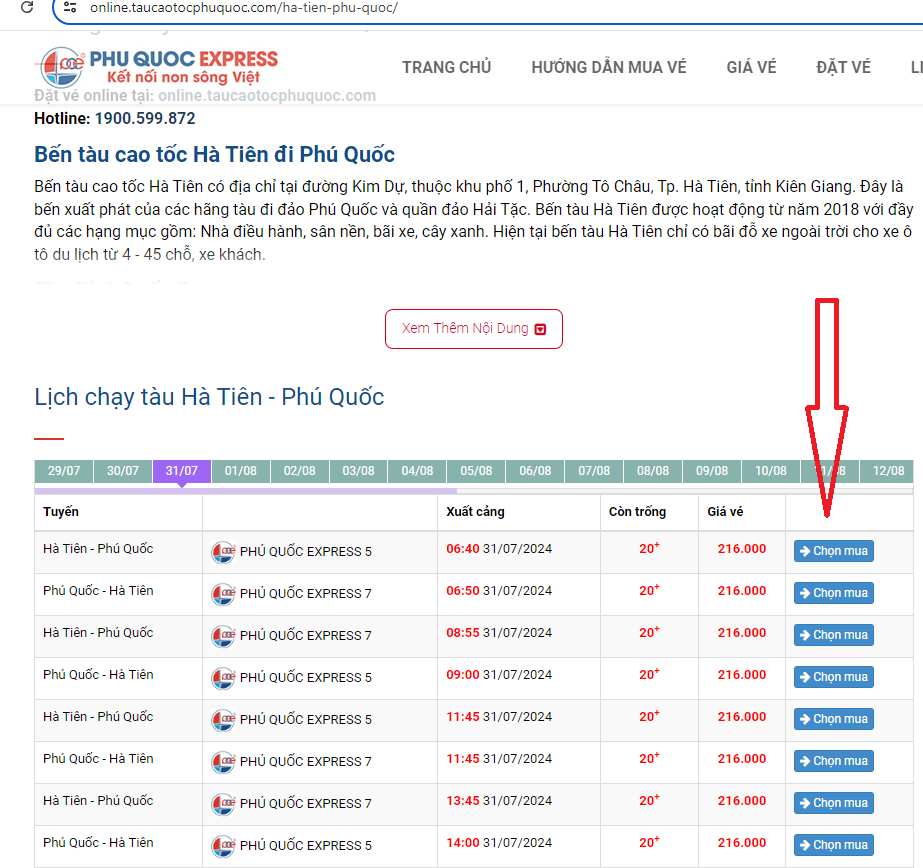The height and width of the screenshot is (868, 923).
Task: Go to GIÁ VÉ page
Action: pos(751,67)
